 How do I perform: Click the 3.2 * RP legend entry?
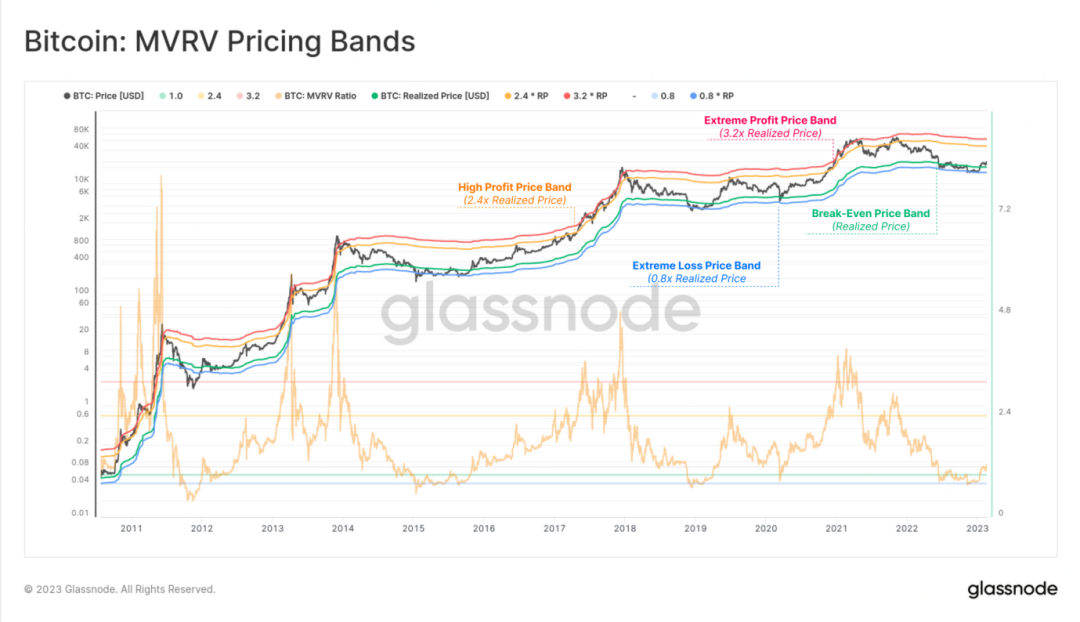[x=585, y=96]
